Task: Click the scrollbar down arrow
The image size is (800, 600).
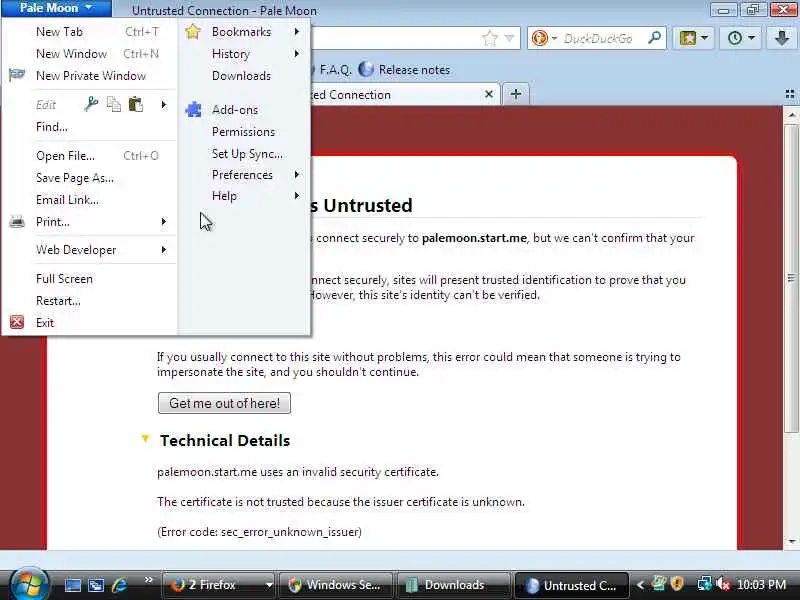Action: [x=791, y=541]
